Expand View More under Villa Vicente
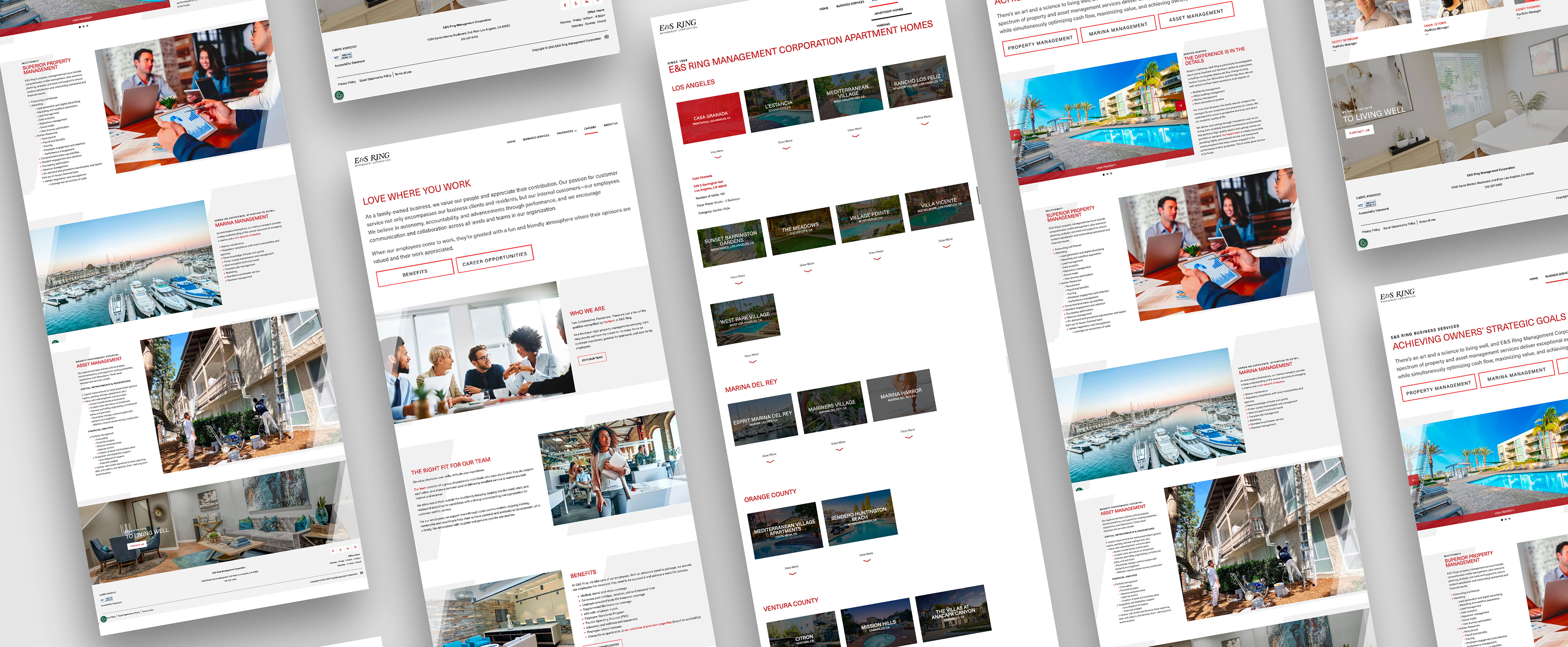The image size is (1568, 647). pos(946,243)
